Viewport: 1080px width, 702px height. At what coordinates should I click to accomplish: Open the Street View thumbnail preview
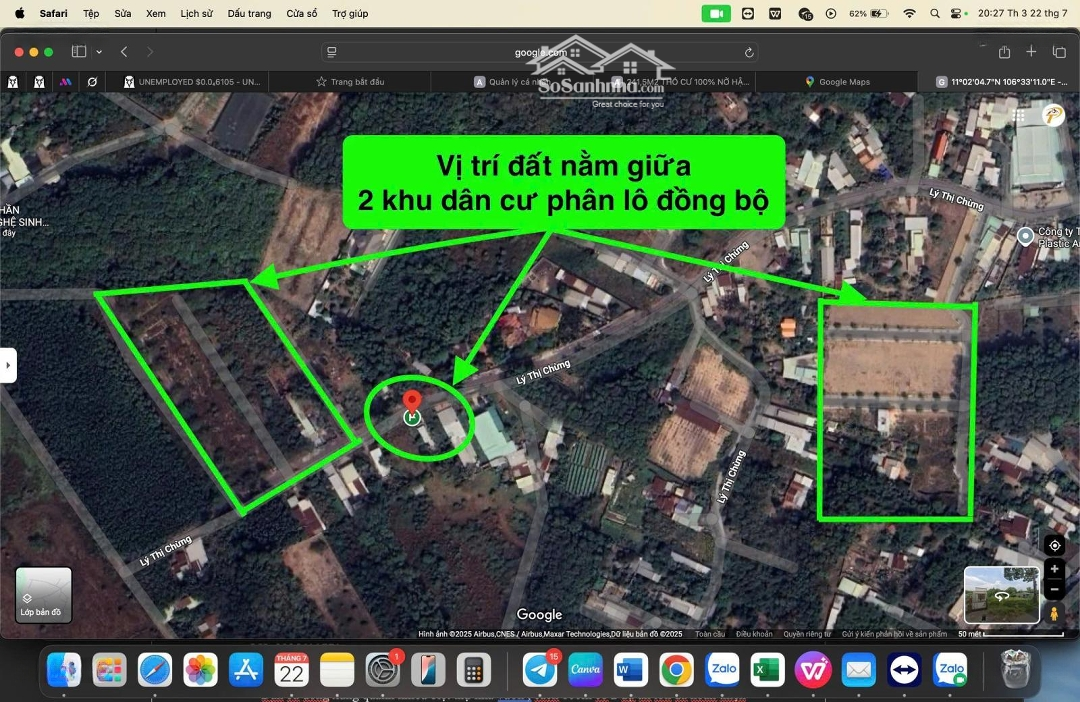(x=1000, y=594)
